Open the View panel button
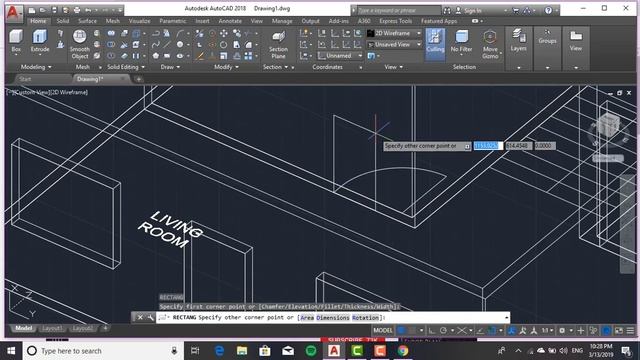The width and height of the screenshot is (640, 360). (x=576, y=48)
